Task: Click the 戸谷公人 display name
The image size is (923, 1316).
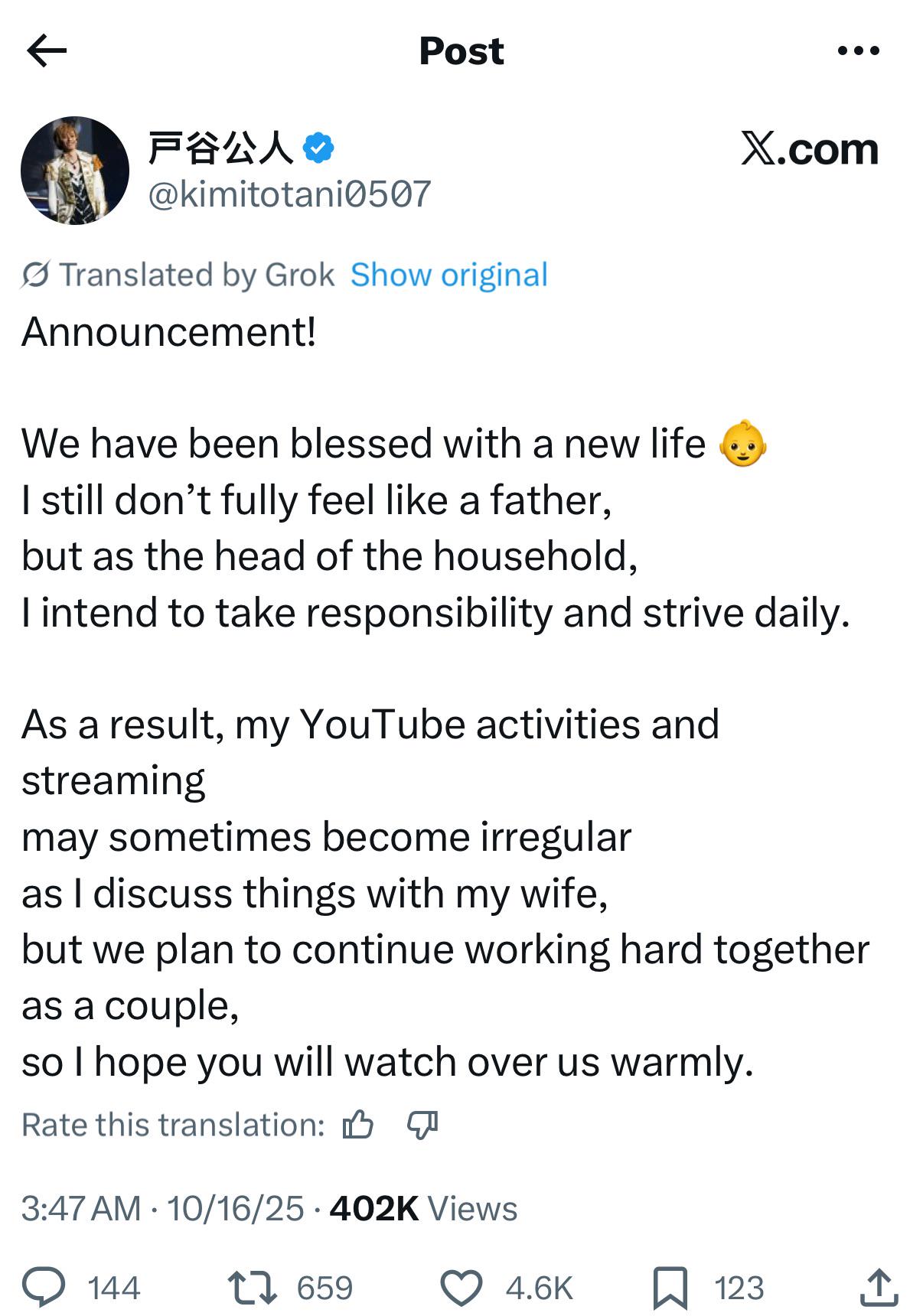Action: [x=220, y=148]
